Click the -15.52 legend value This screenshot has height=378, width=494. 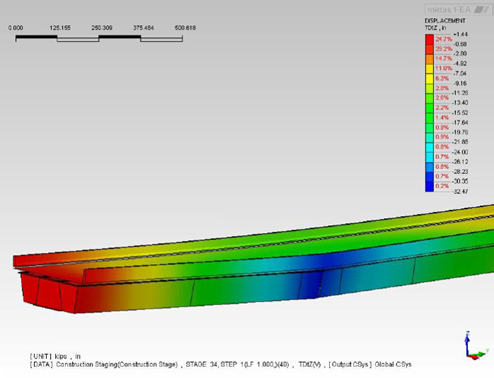pyautogui.click(x=460, y=113)
